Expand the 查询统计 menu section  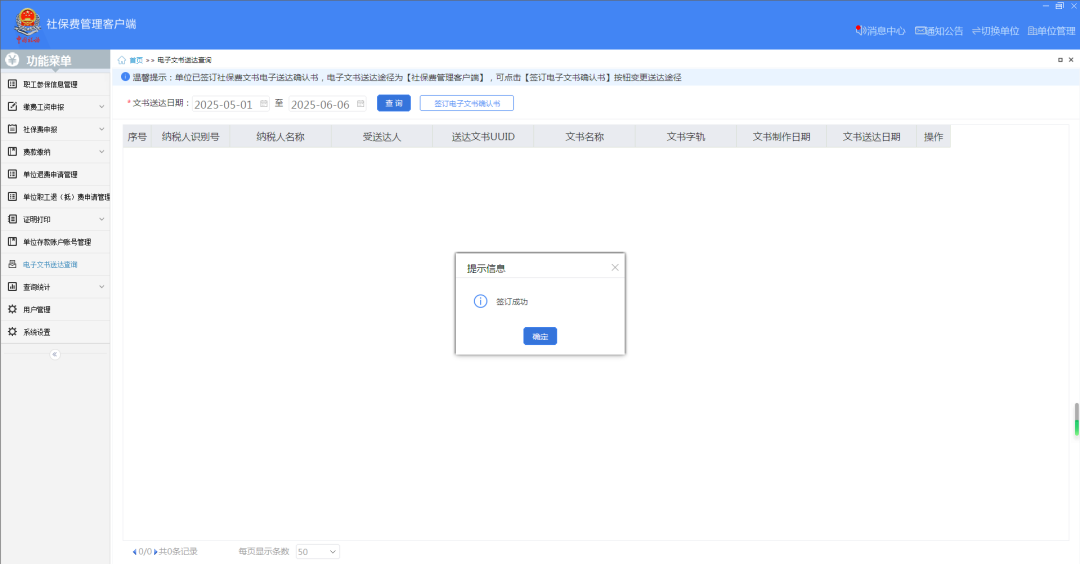click(x=101, y=287)
